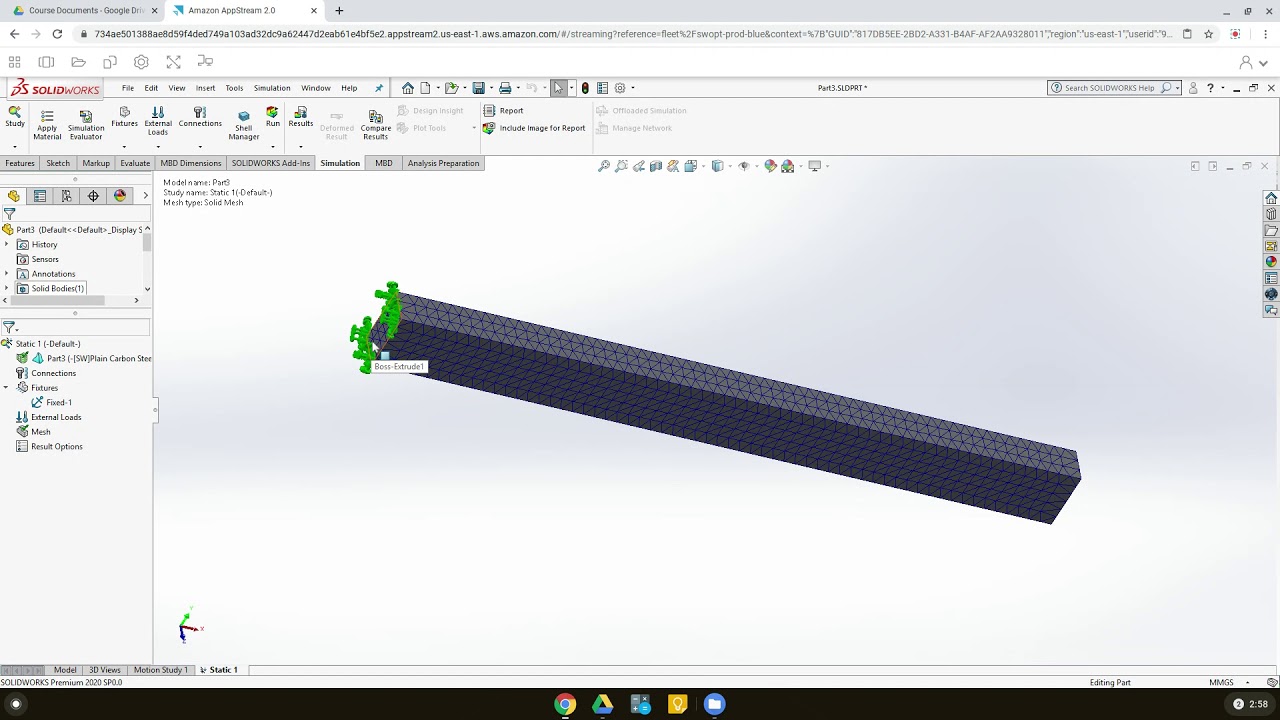Viewport: 1280px width, 720px height.
Task: Click Zoom to Fit in view toolbar
Action: 604,166
